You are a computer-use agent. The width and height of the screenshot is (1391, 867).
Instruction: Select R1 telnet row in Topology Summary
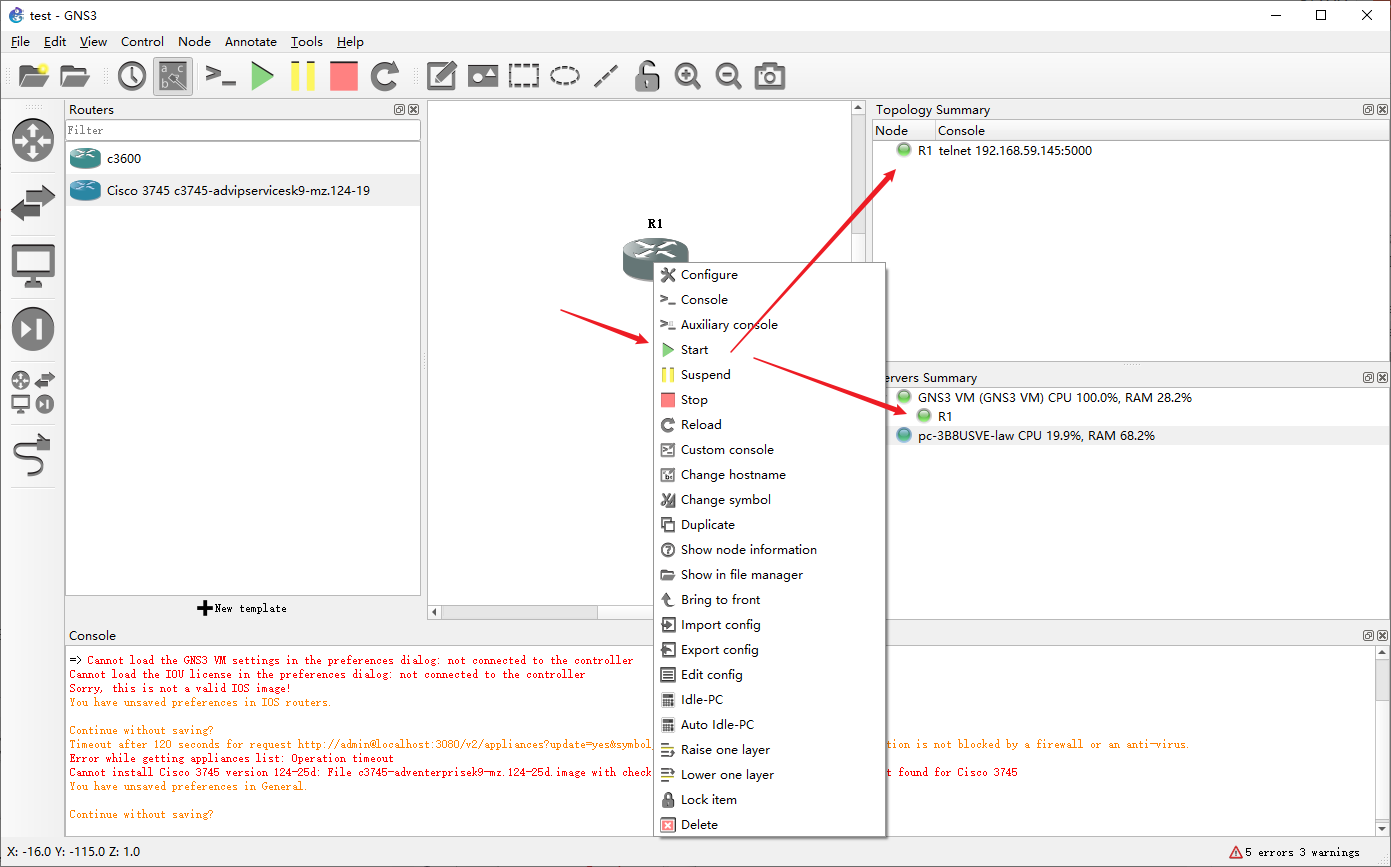click(1130, 151)
